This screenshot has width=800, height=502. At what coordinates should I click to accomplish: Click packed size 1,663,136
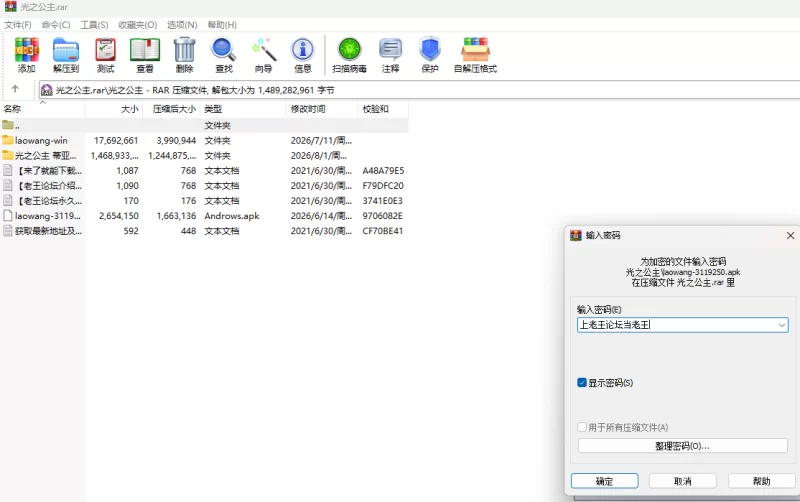[177, 216]
